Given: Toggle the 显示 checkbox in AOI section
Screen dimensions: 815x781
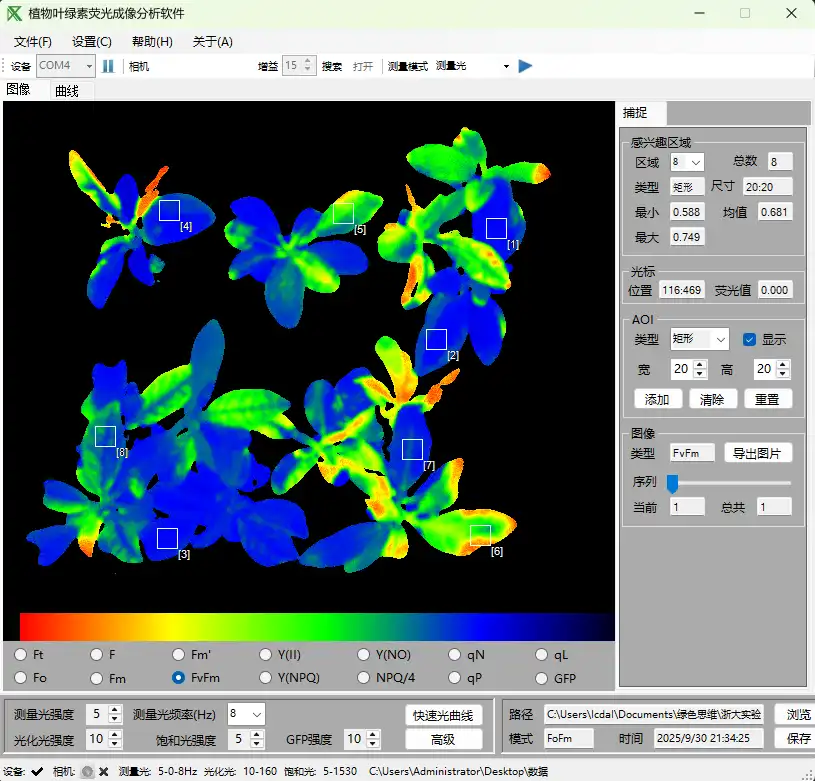Looking at the screenshot, I should (x=748, y=339).
